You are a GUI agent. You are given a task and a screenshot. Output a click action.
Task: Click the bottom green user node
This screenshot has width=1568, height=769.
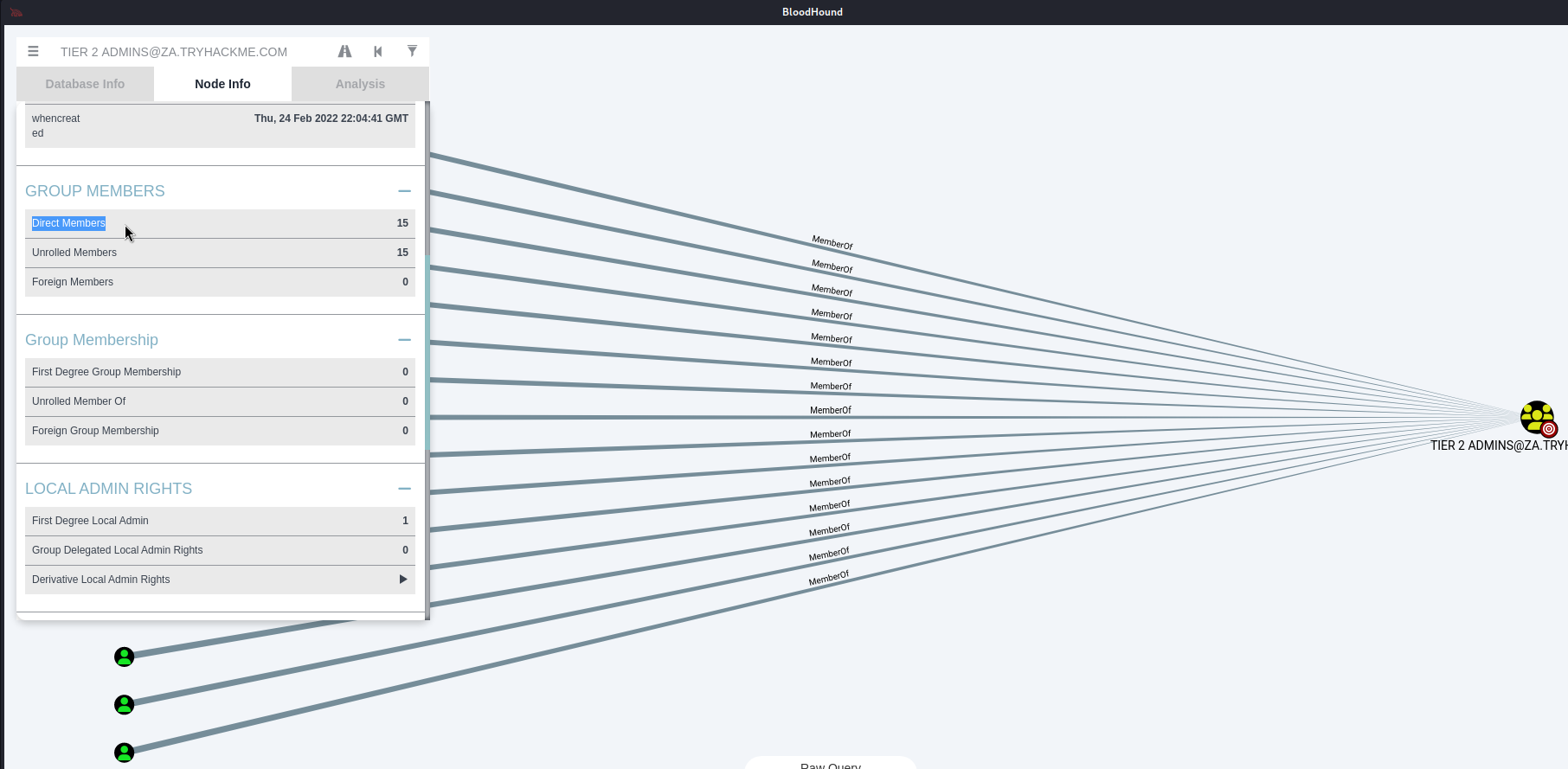point(125,753)
